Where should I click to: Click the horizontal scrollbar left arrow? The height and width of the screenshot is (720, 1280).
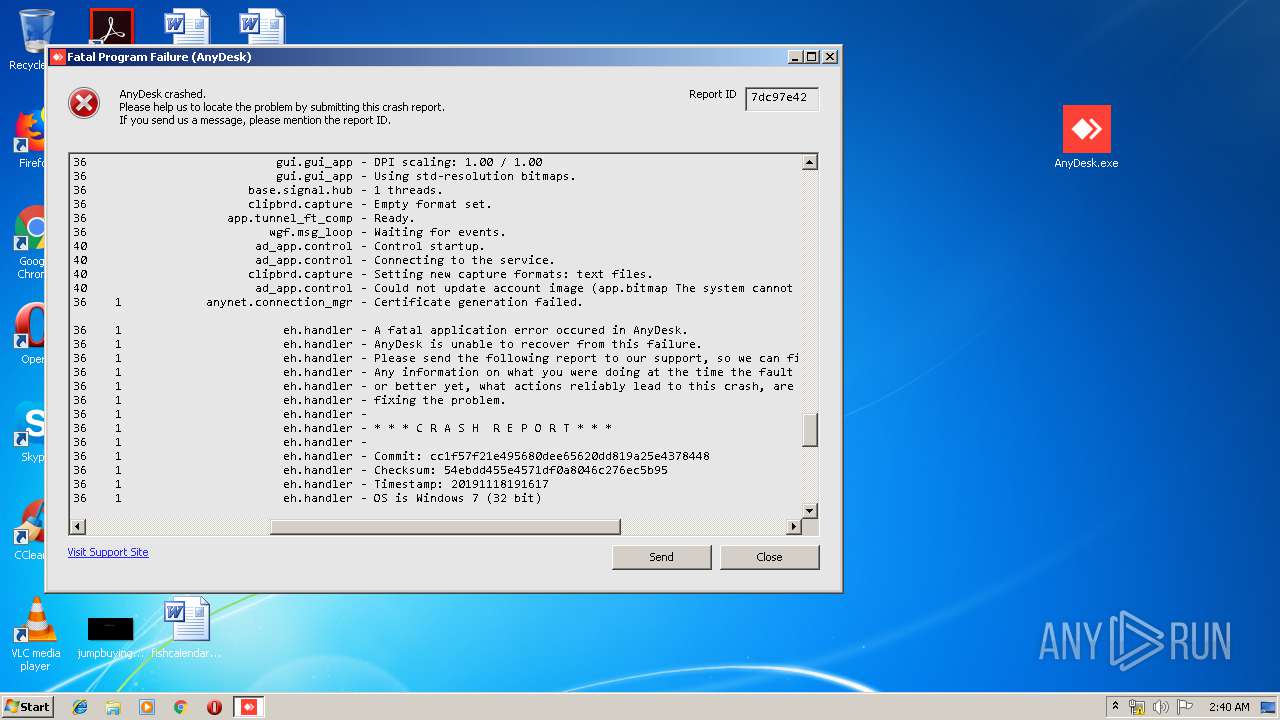pos(77,527)
